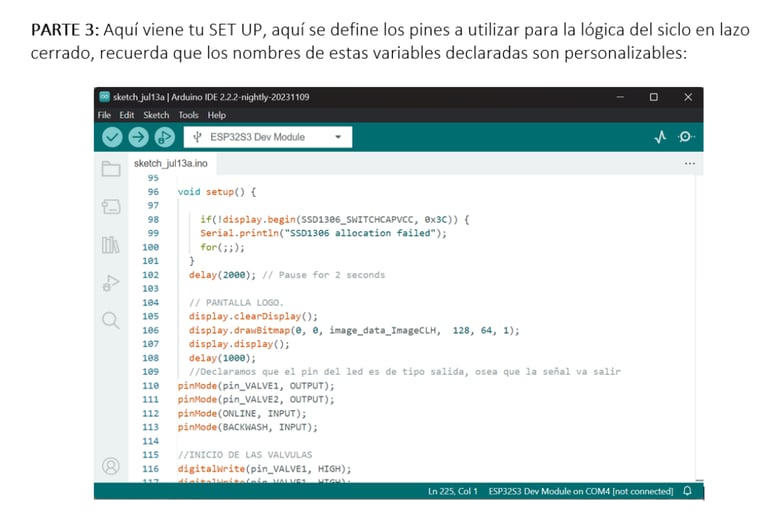Viewport: 768px width, 513px height.
Task: Click the Declaramos que el pin comment line
Action: tap(405, 372)
